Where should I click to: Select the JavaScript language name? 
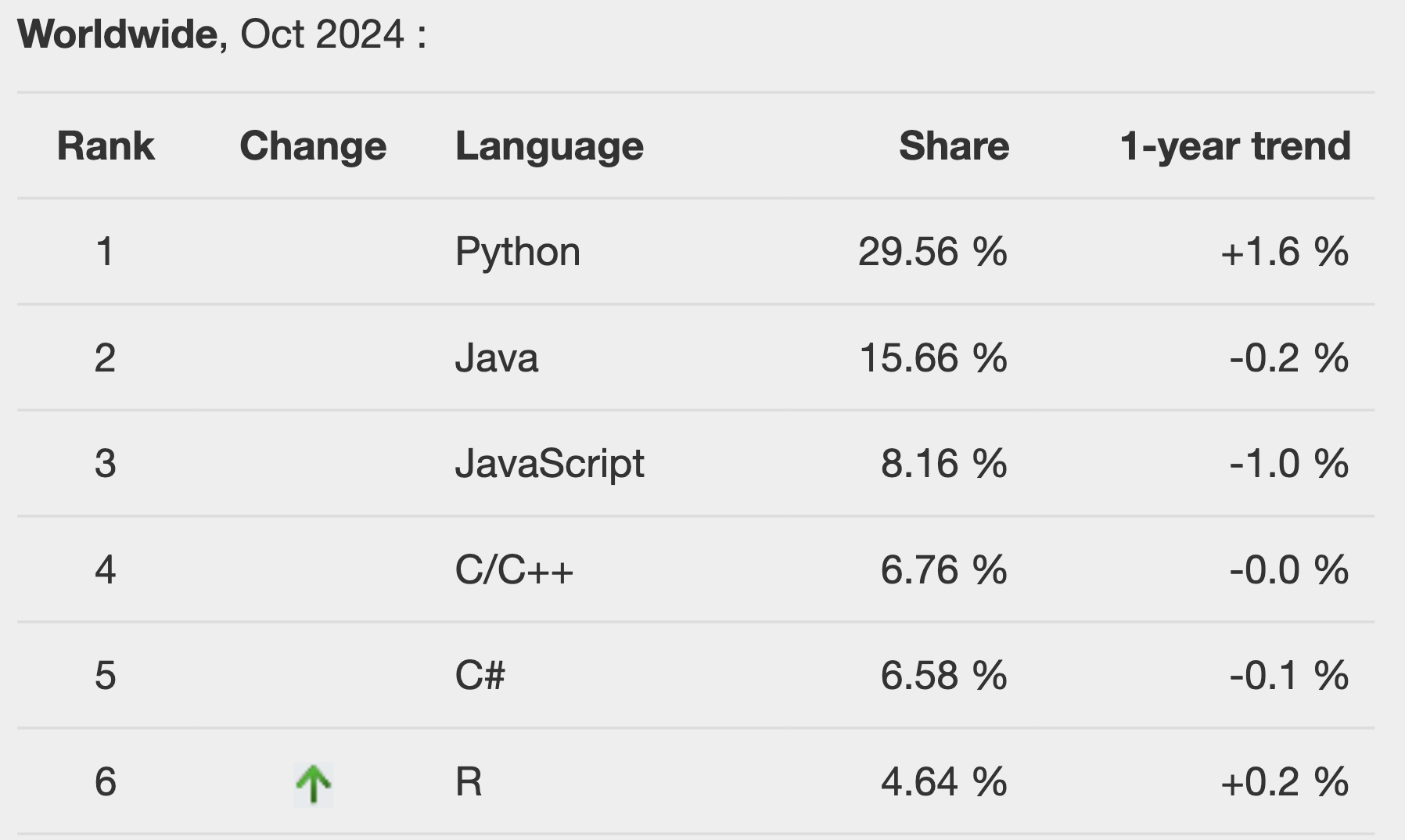[x=549, y=464]
